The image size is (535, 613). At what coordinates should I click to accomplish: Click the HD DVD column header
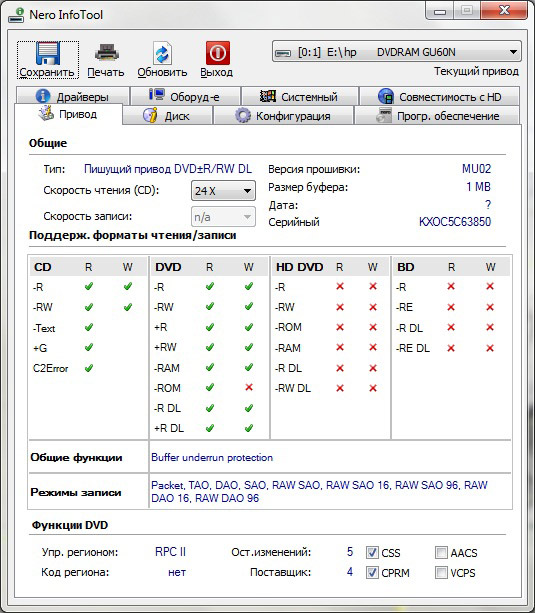pyautogui.click(x=300, y=267)
